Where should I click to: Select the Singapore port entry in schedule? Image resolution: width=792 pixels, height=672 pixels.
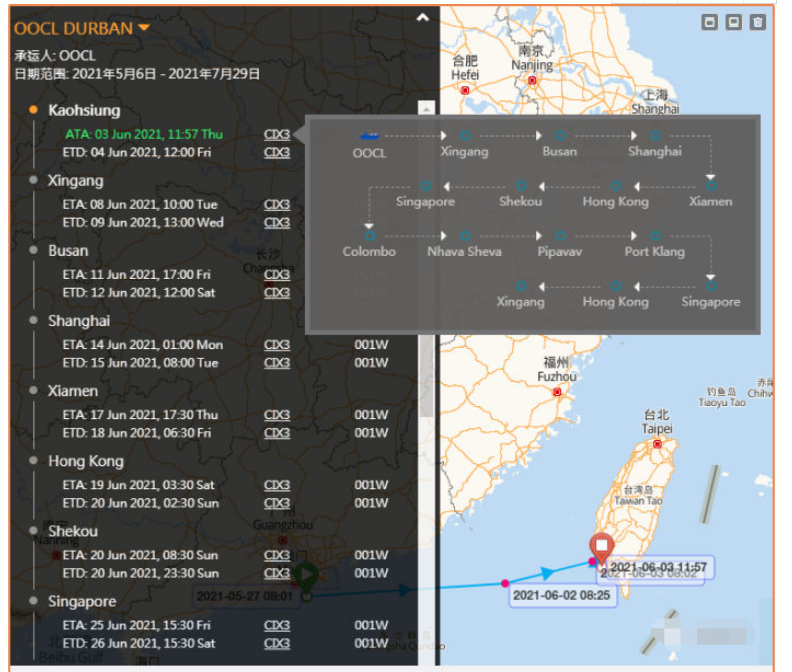(82, 602)
